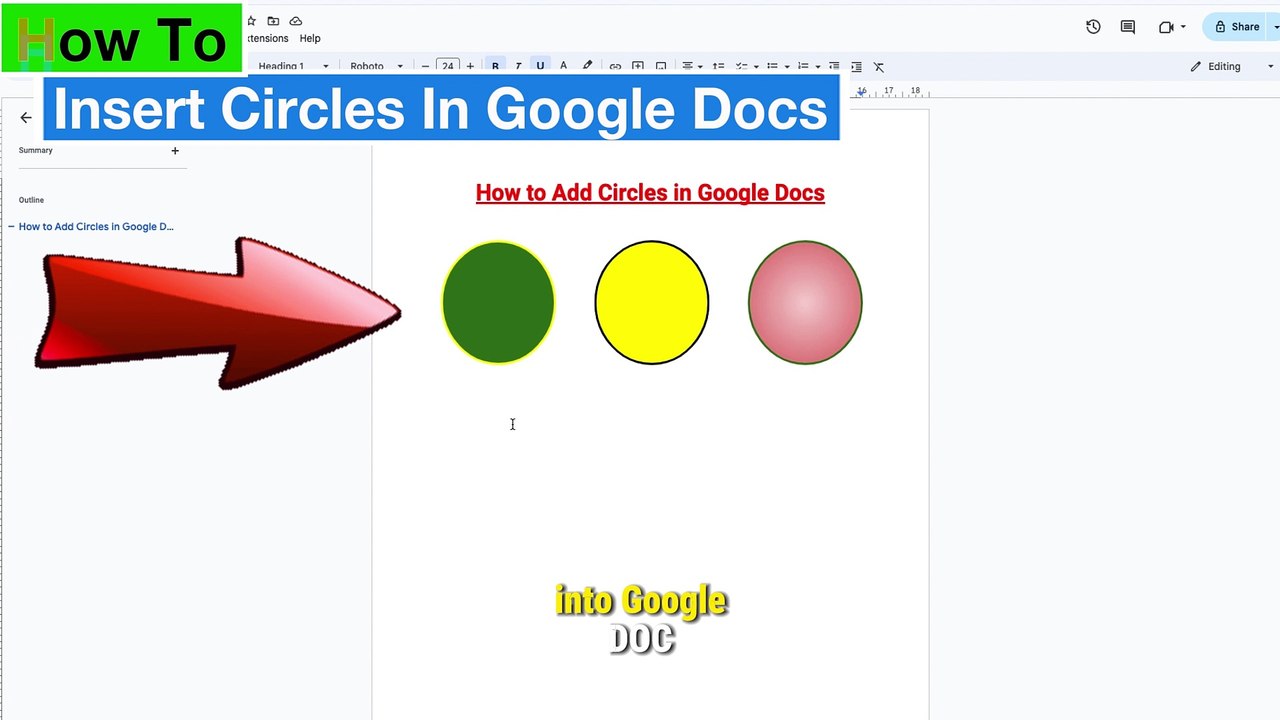This screenshot has width=1280, height=720.
Task: Add a summary with the plus icon
Action: pyautogui.click(x=175, y=151)
